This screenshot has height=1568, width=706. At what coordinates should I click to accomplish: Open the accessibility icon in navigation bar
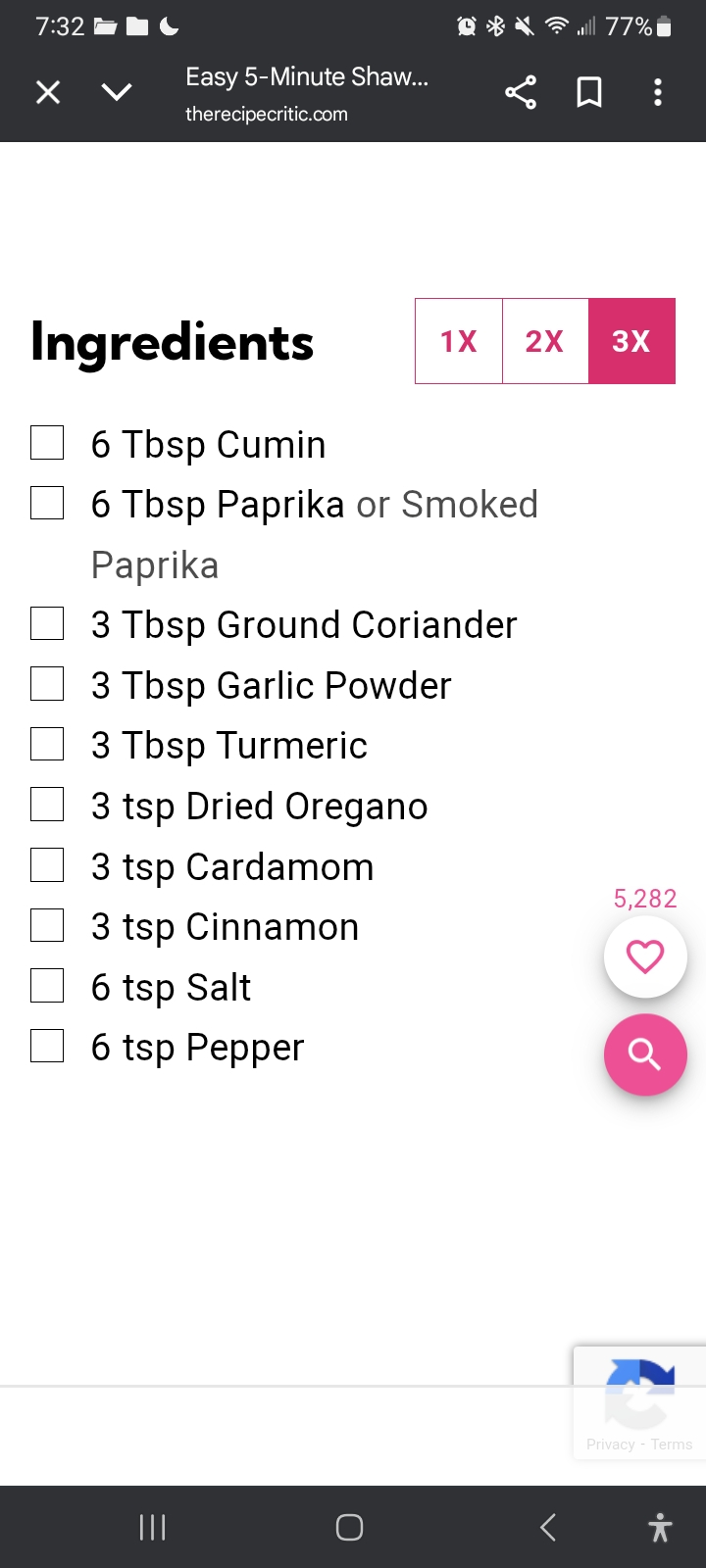[661, 1527]
